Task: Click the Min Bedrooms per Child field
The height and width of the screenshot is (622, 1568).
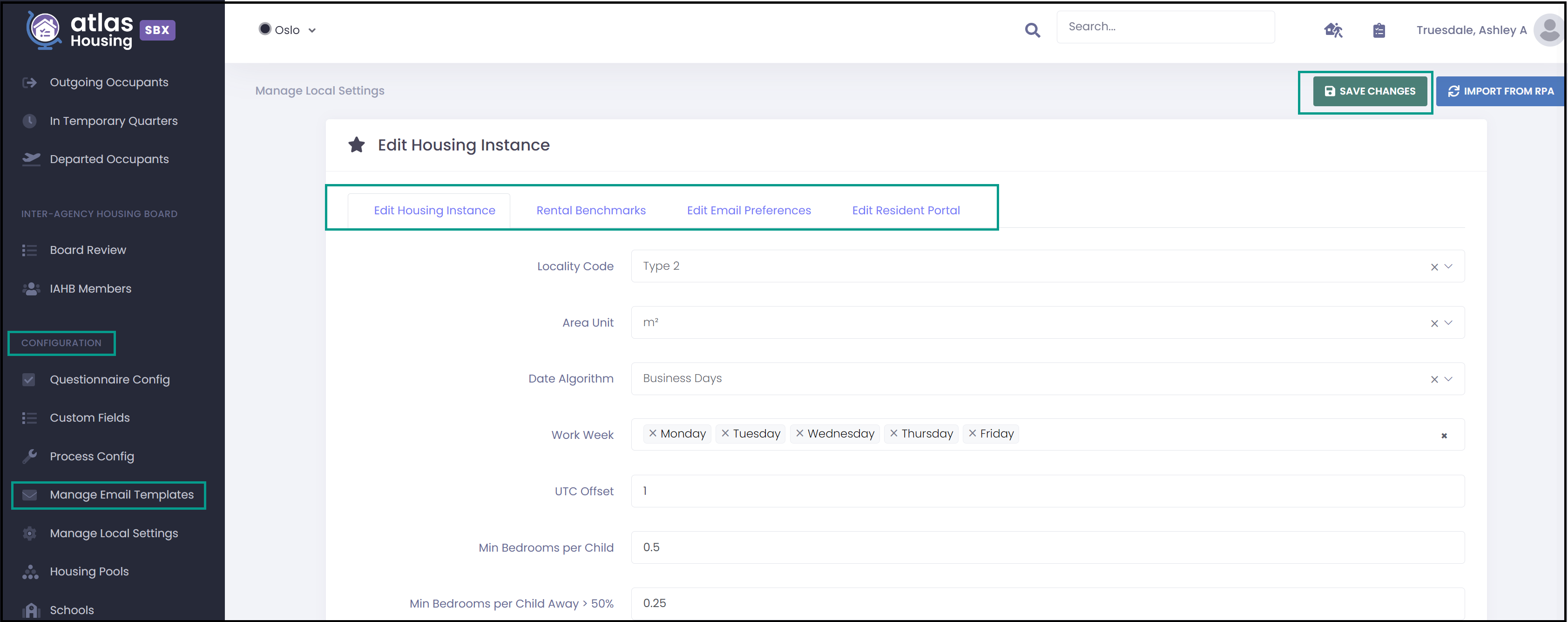Action: coord(1048,547)
